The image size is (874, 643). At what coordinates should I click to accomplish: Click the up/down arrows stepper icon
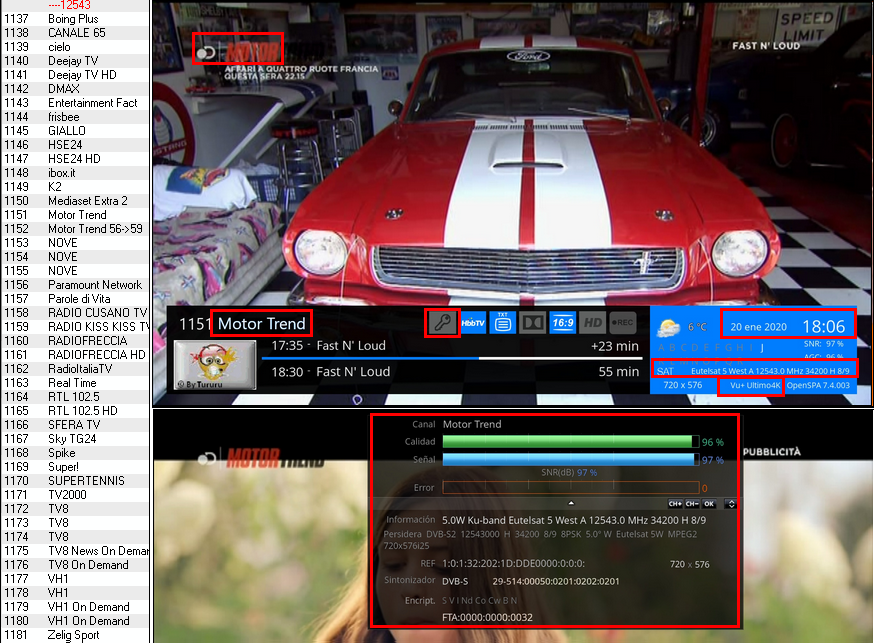tap(731, 504)
